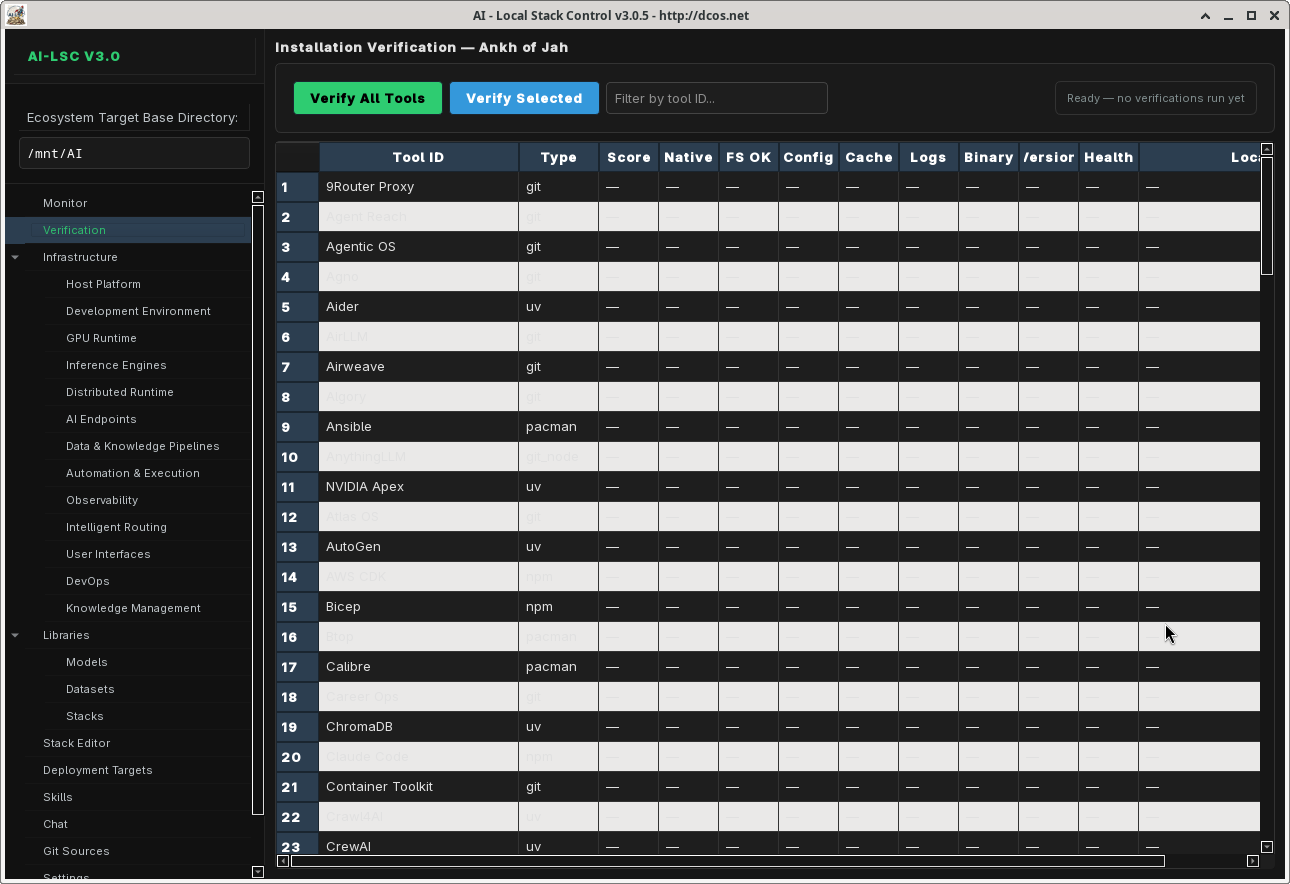1290x884 pixels.
Task: Select the ChromaDB tool cell
Action: 419,727
